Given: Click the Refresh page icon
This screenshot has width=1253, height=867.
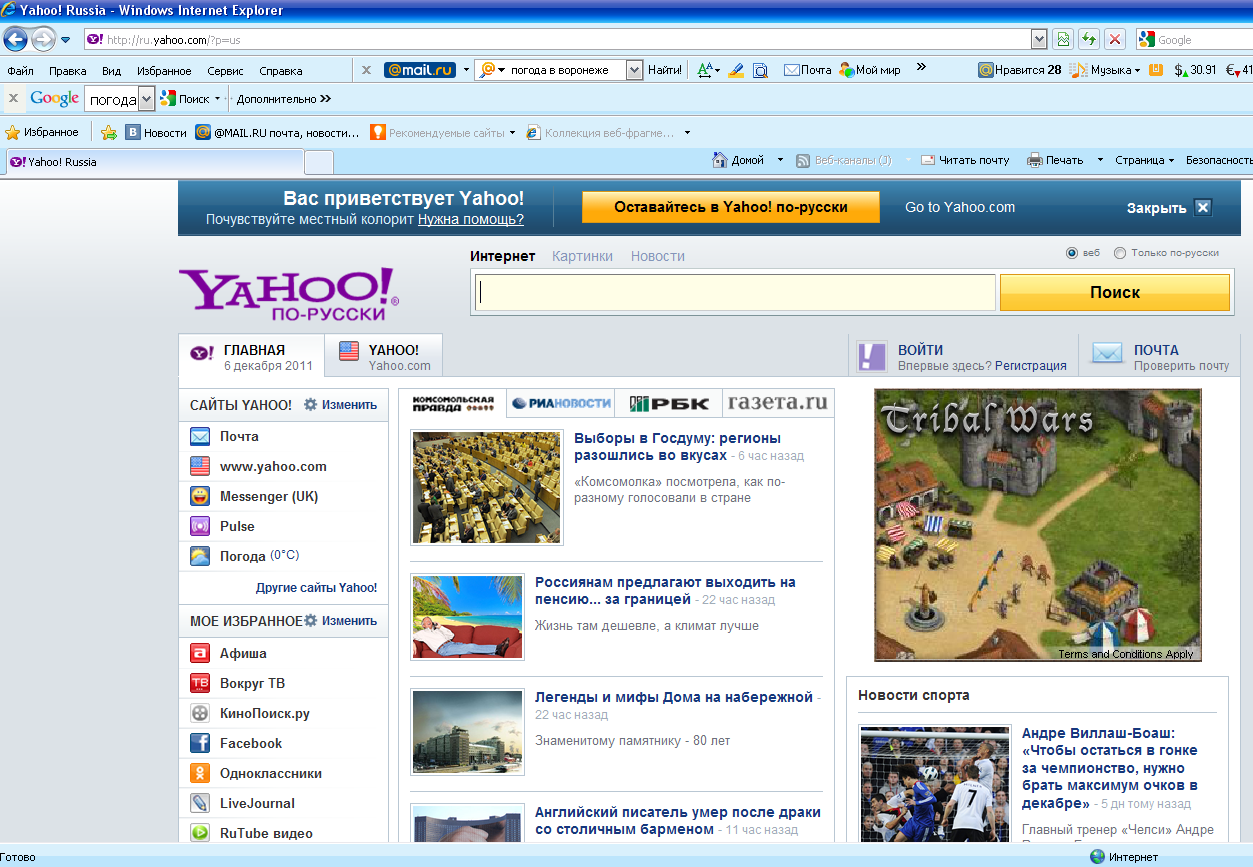Looking at the screenshot, I should [x=1089, y=39].
